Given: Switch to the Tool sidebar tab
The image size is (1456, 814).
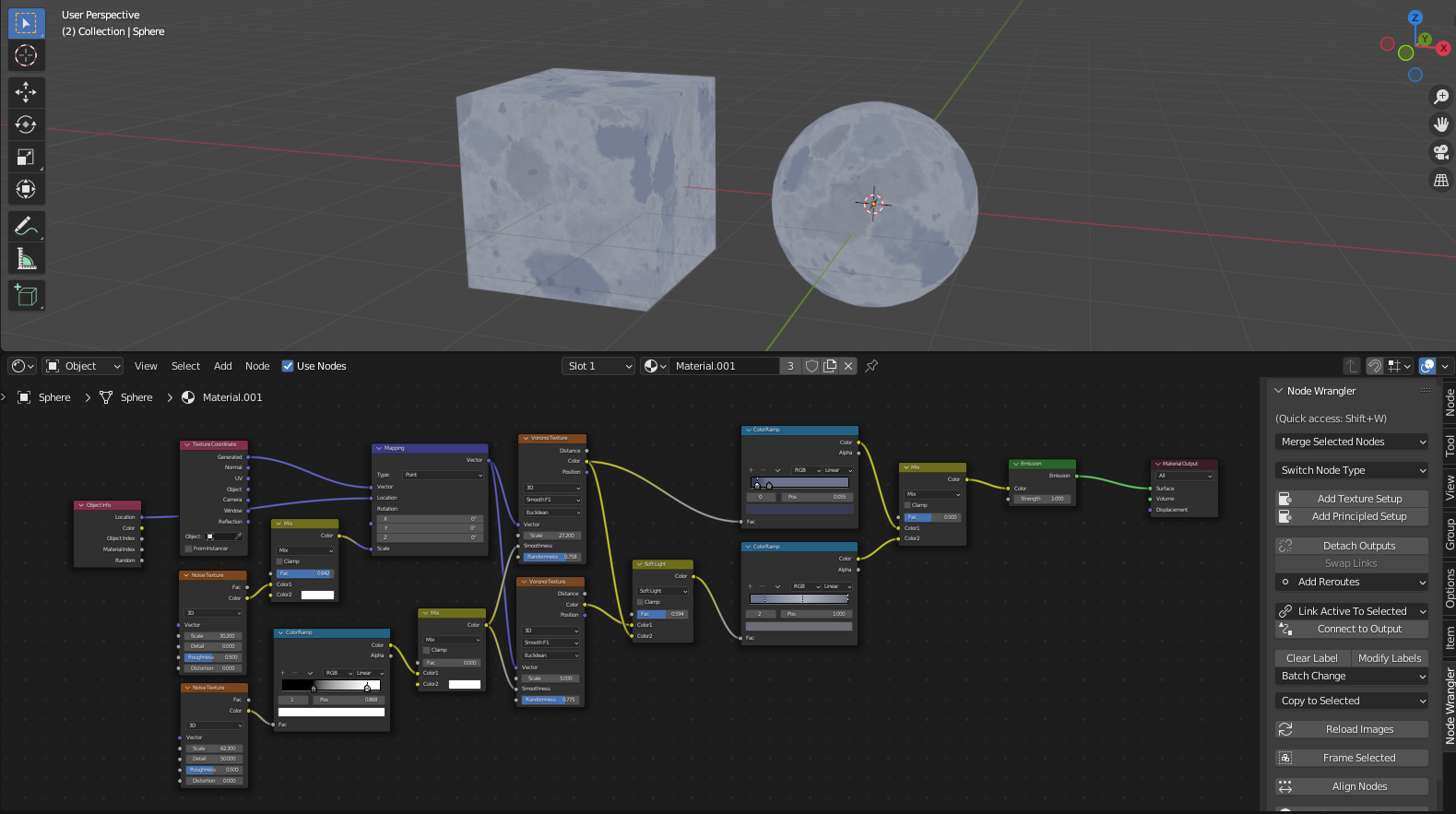Looking at the screenshot, I should 1449,445.
